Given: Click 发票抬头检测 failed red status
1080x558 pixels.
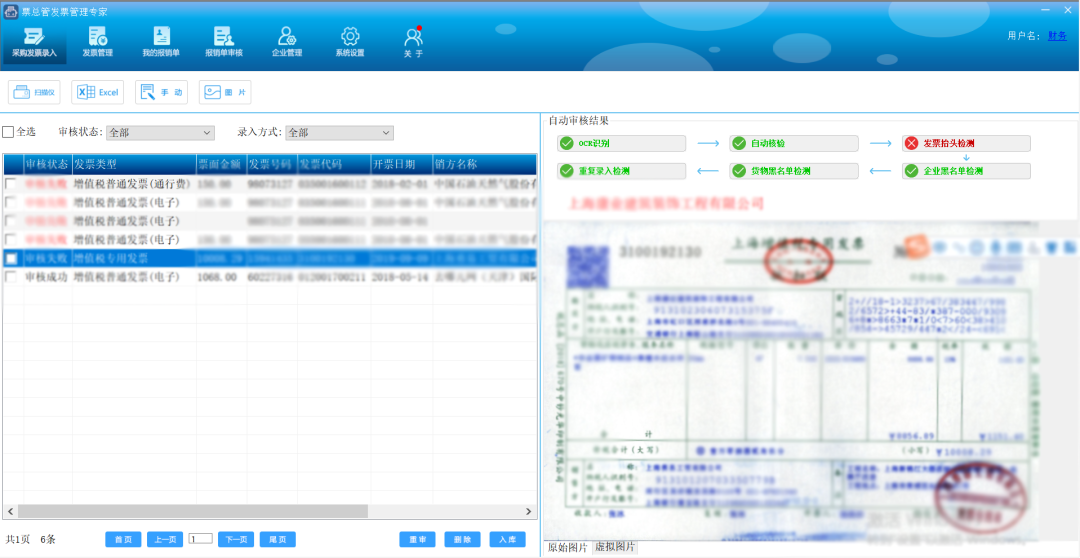Looking at the screenshot, I should tap(966, 143).
